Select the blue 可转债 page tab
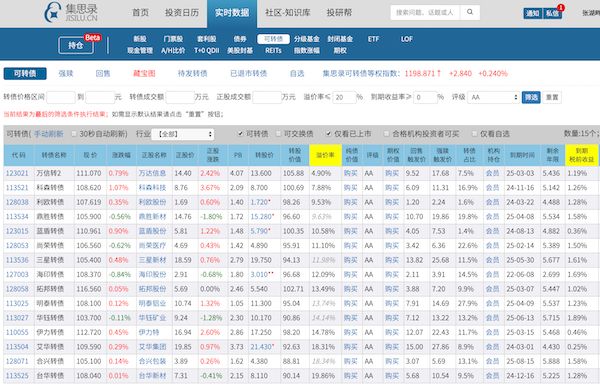Viewport: 600px width, 388px height. pyautogui.click(x=25, y=73)
